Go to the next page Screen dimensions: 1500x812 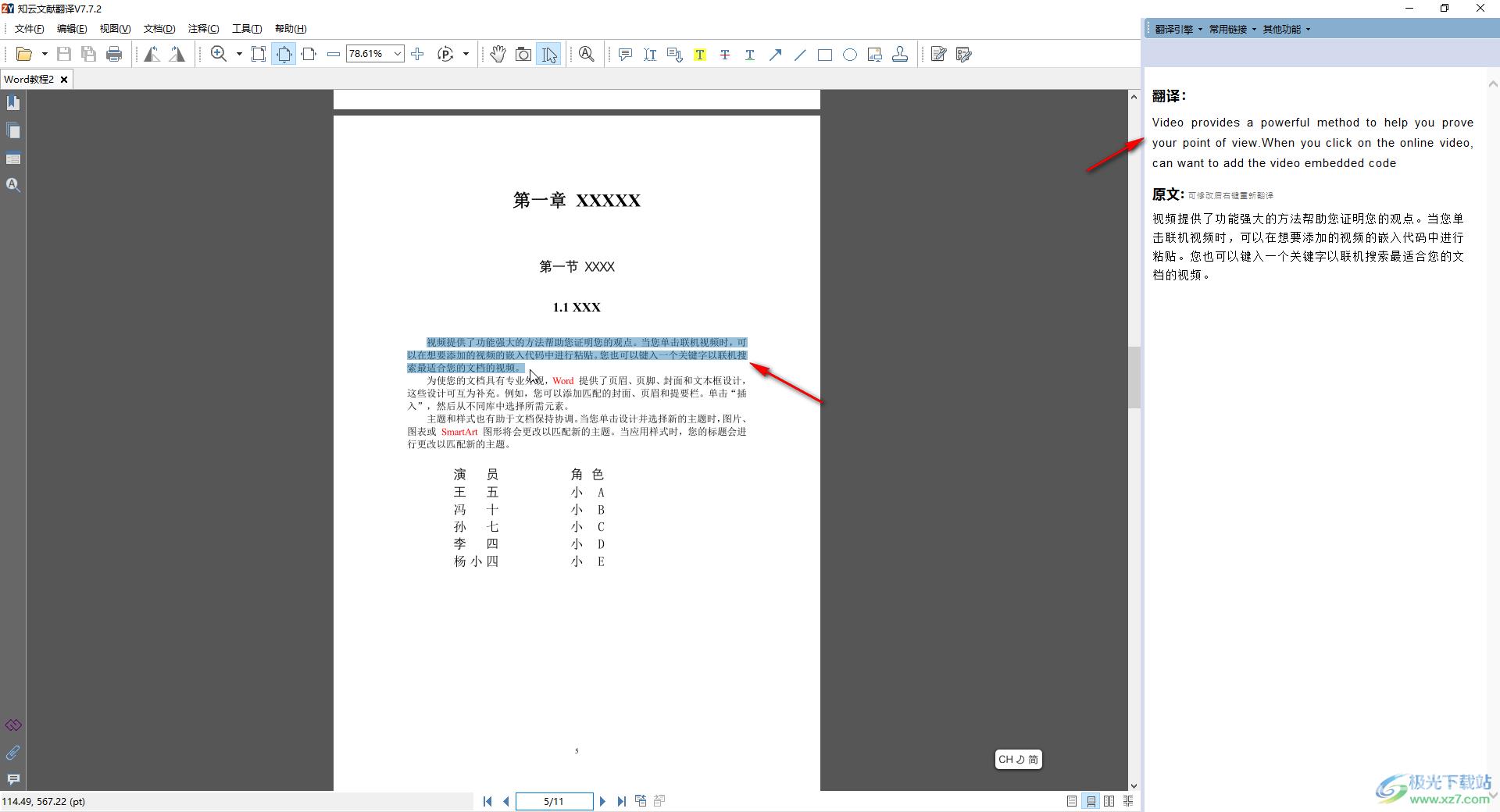point(602,801)
